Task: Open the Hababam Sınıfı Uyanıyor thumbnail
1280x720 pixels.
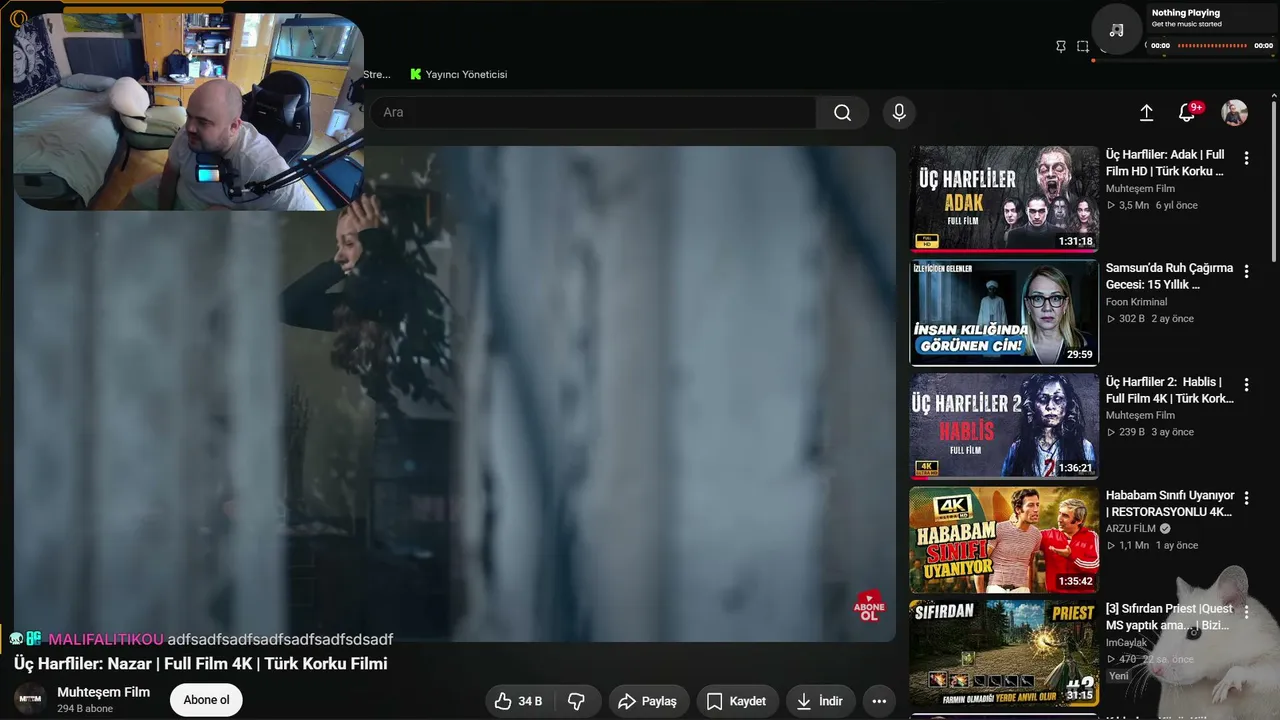Action: point(1004,539)
